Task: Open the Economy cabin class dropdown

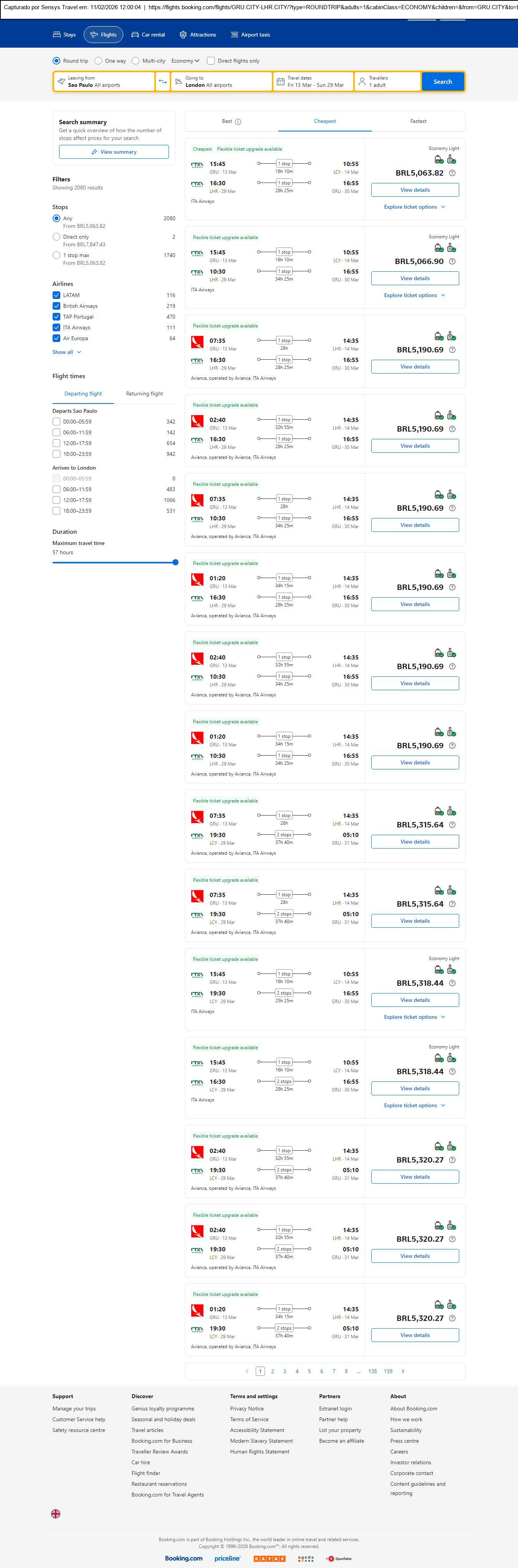Action: coord(185,61)
